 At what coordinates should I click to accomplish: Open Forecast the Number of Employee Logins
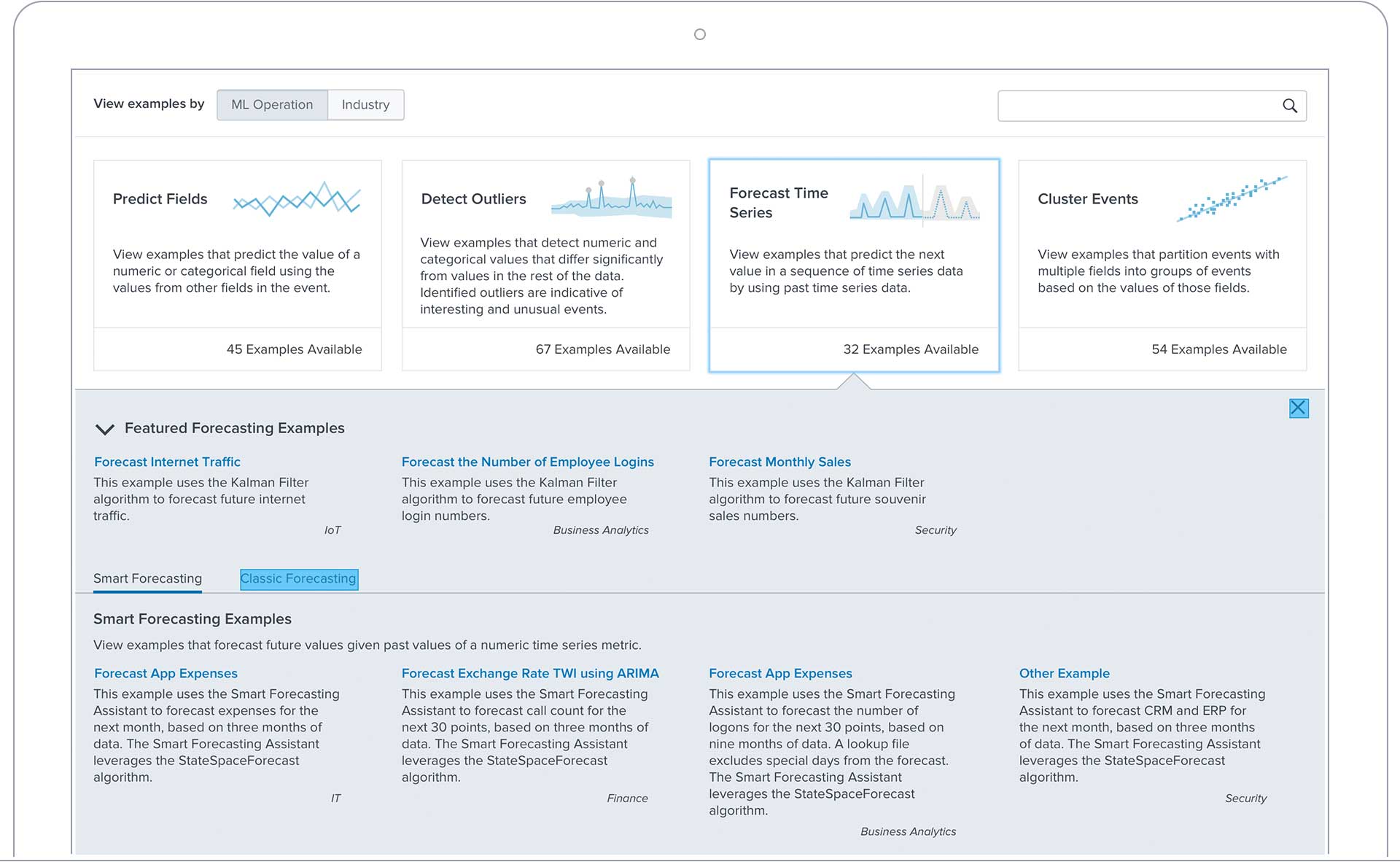527,462
